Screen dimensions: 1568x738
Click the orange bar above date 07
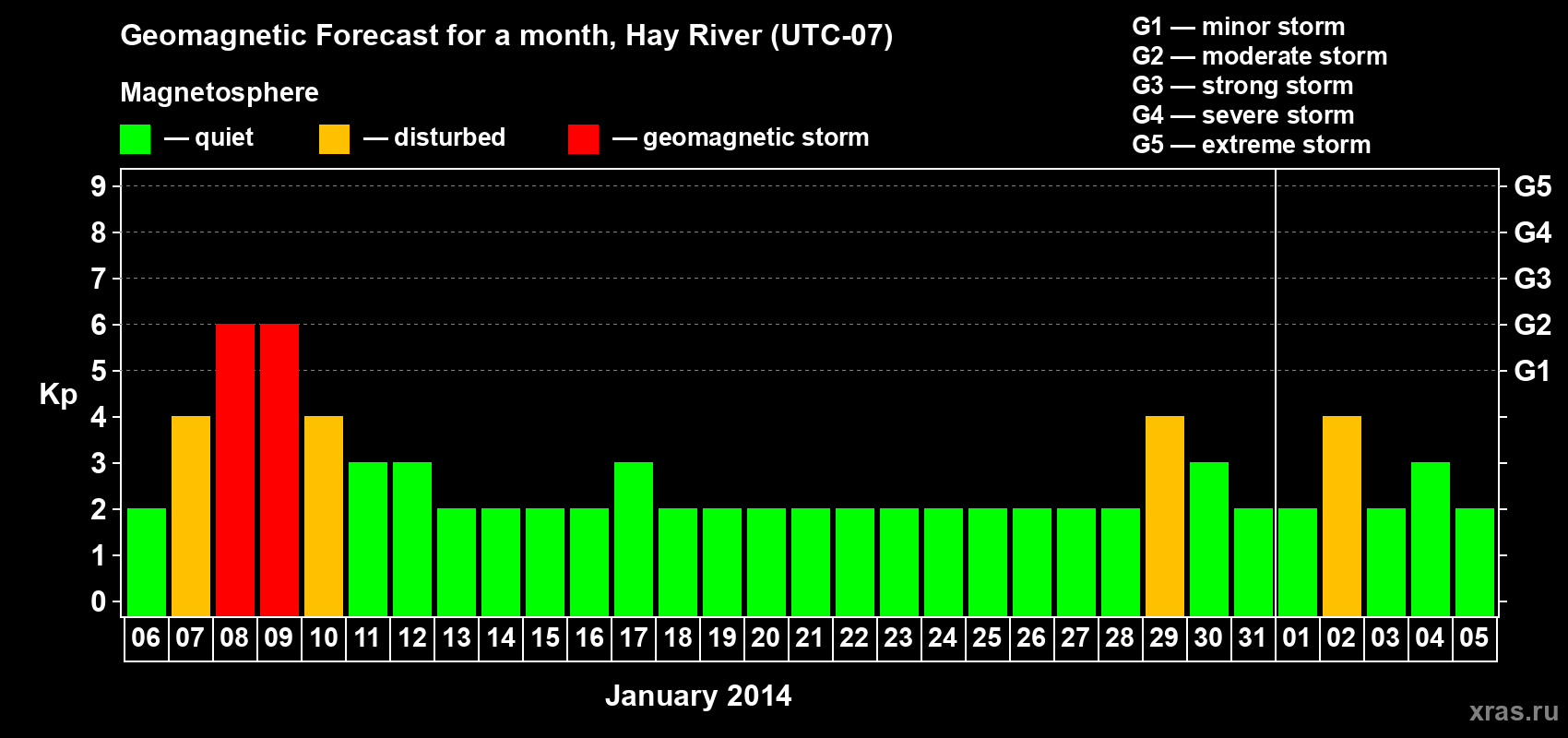[x=191, y=516]
